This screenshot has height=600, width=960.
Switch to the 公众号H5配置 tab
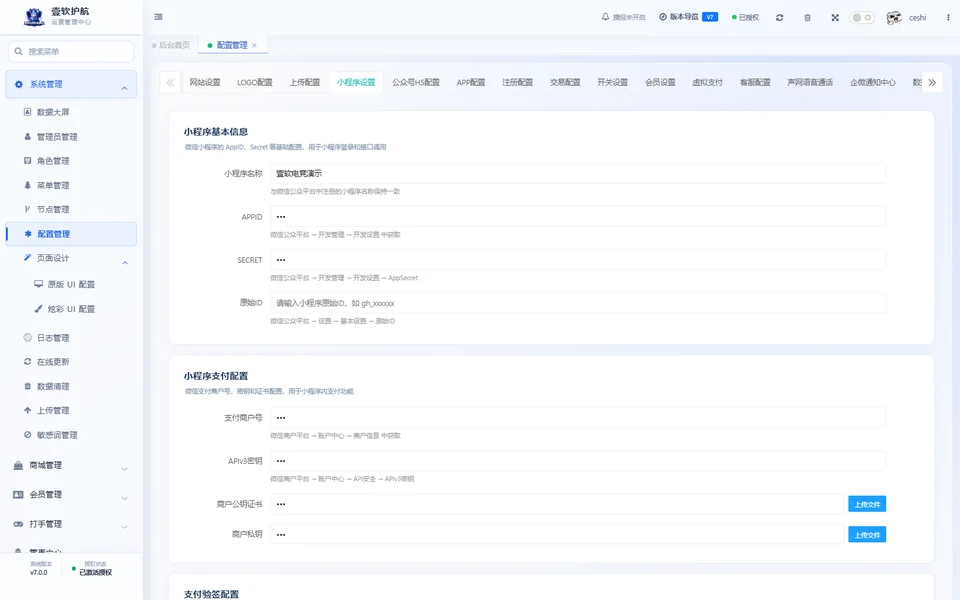click(x=416, y=82)
